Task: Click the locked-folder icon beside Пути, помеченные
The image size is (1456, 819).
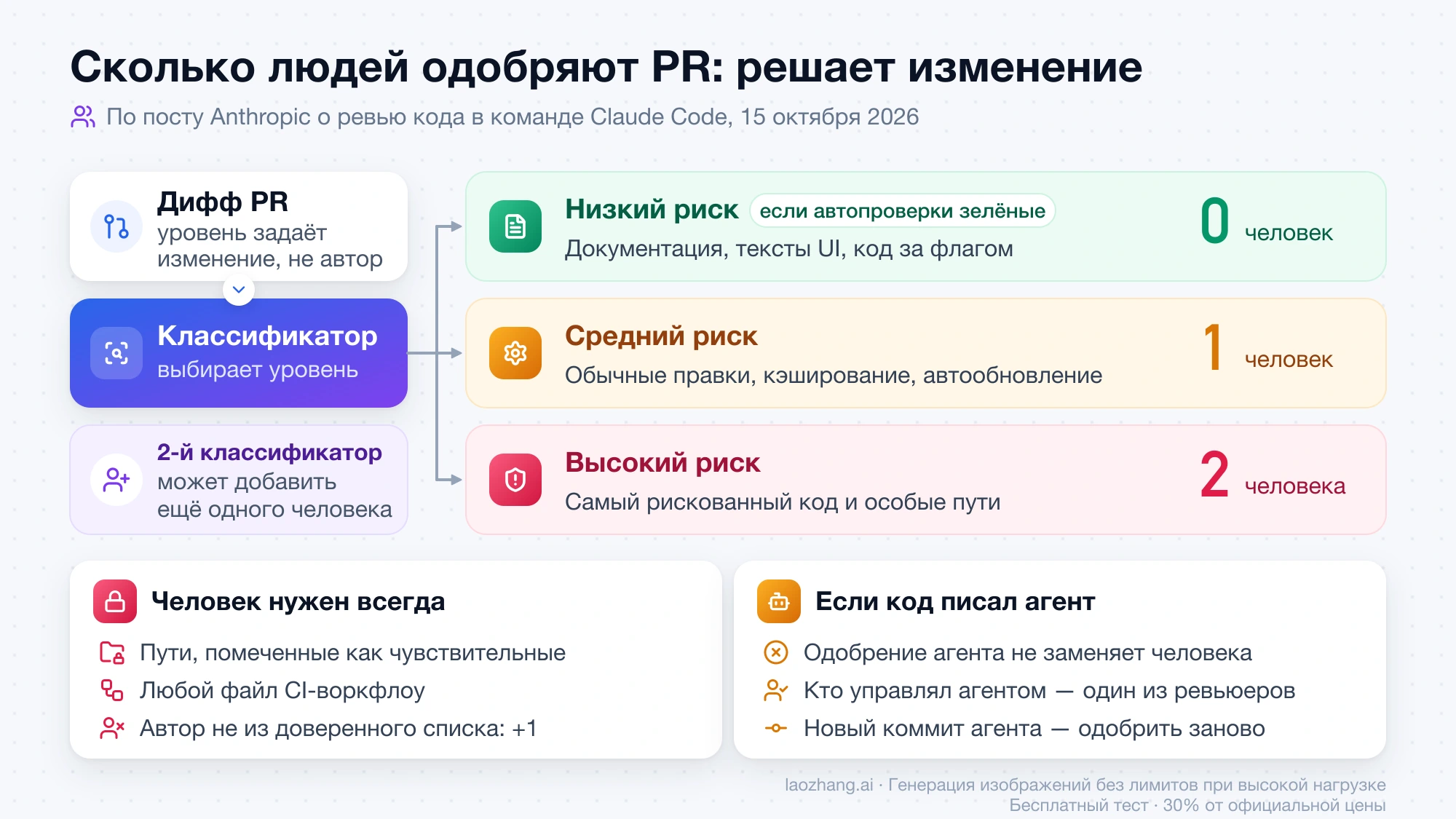Action: [112, 652]
